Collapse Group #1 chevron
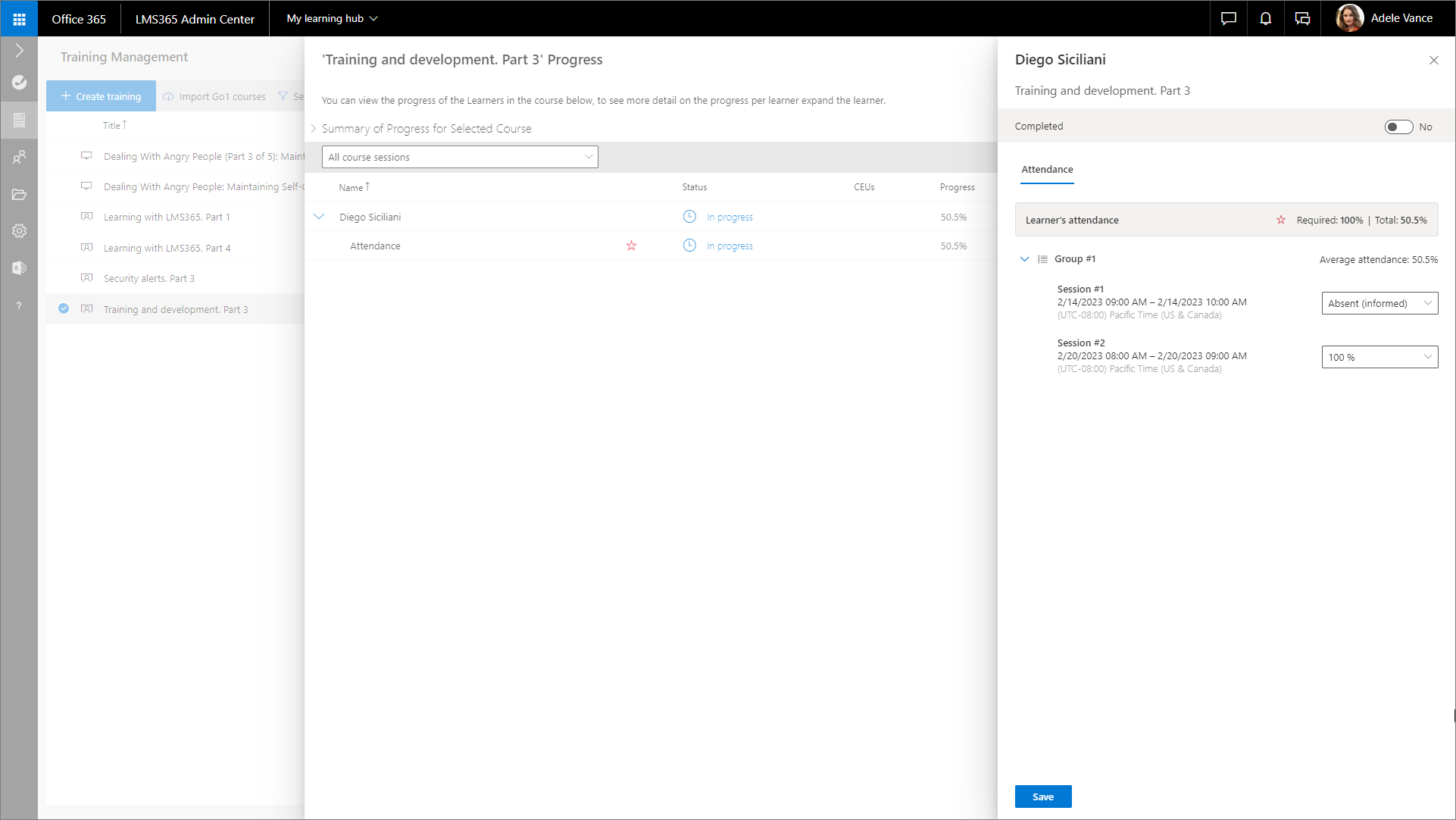This screenshot has height=820, width=1456. point(1024,259)
